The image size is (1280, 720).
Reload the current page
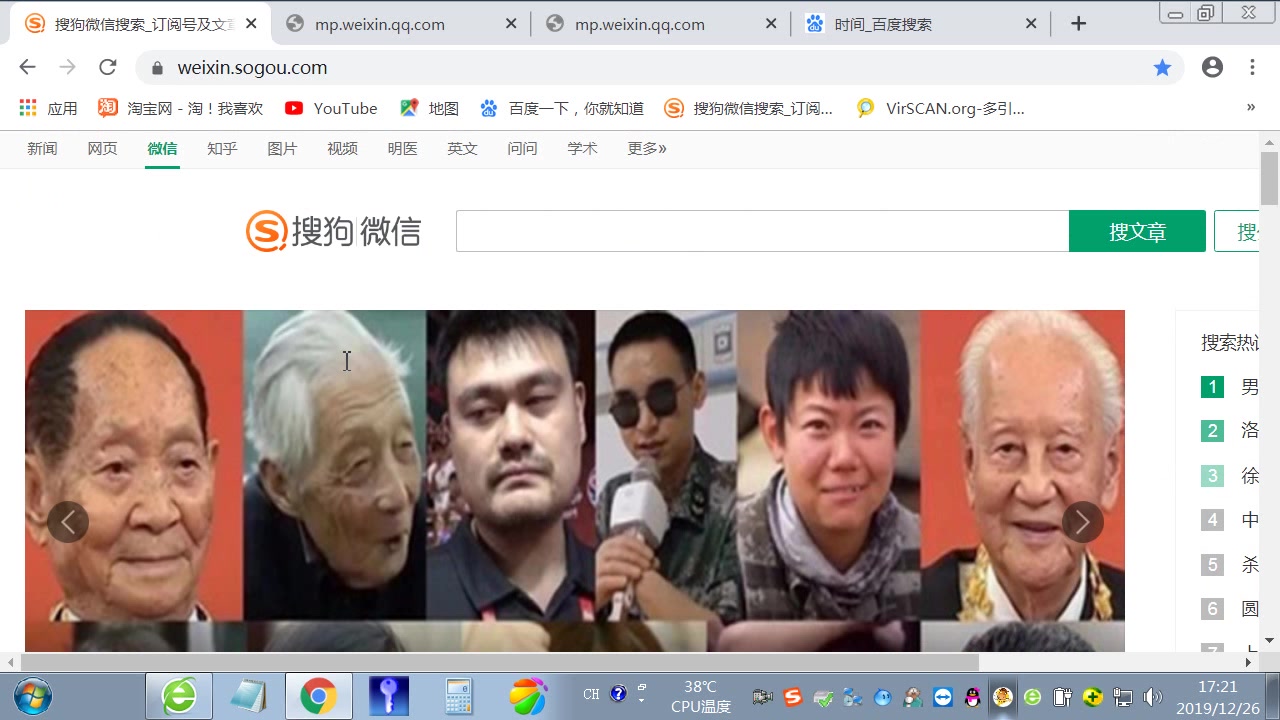[108, 68]
